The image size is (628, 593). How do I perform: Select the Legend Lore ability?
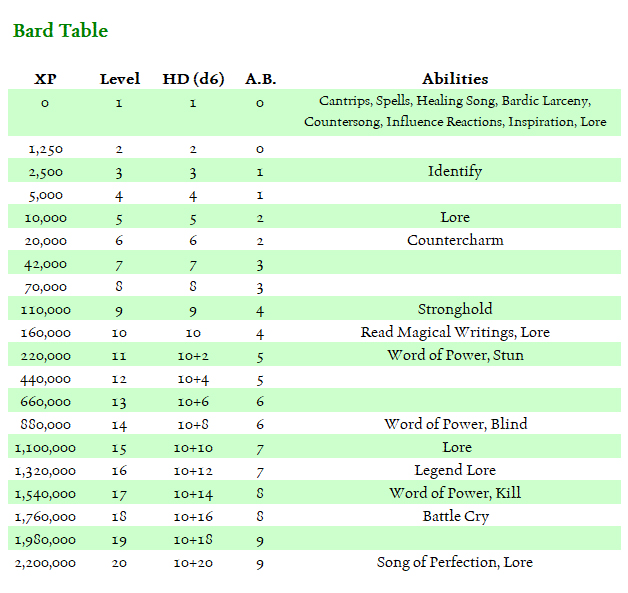click(x=455, y=470)
